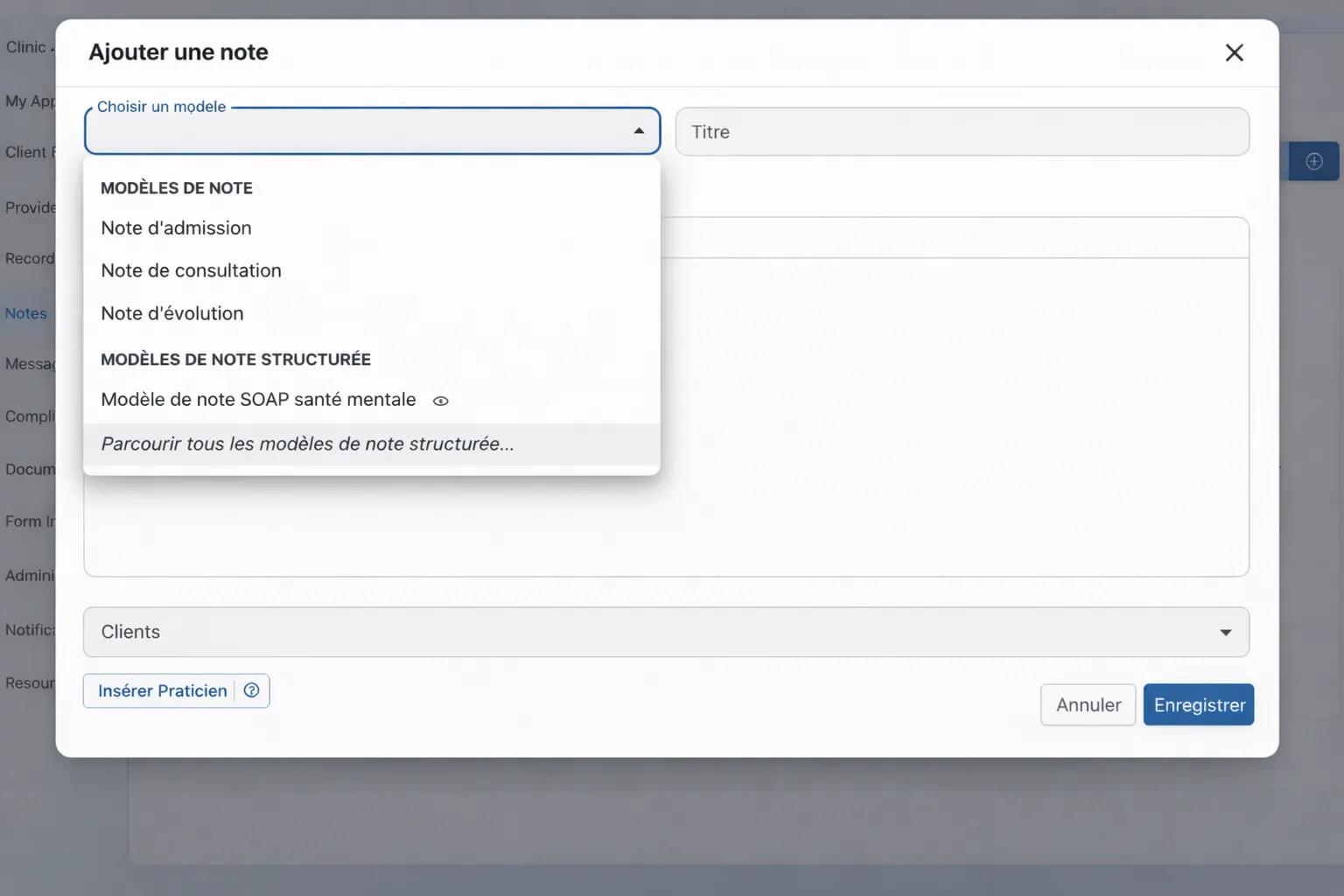Open the Clients combo box field

click(666, 632)
